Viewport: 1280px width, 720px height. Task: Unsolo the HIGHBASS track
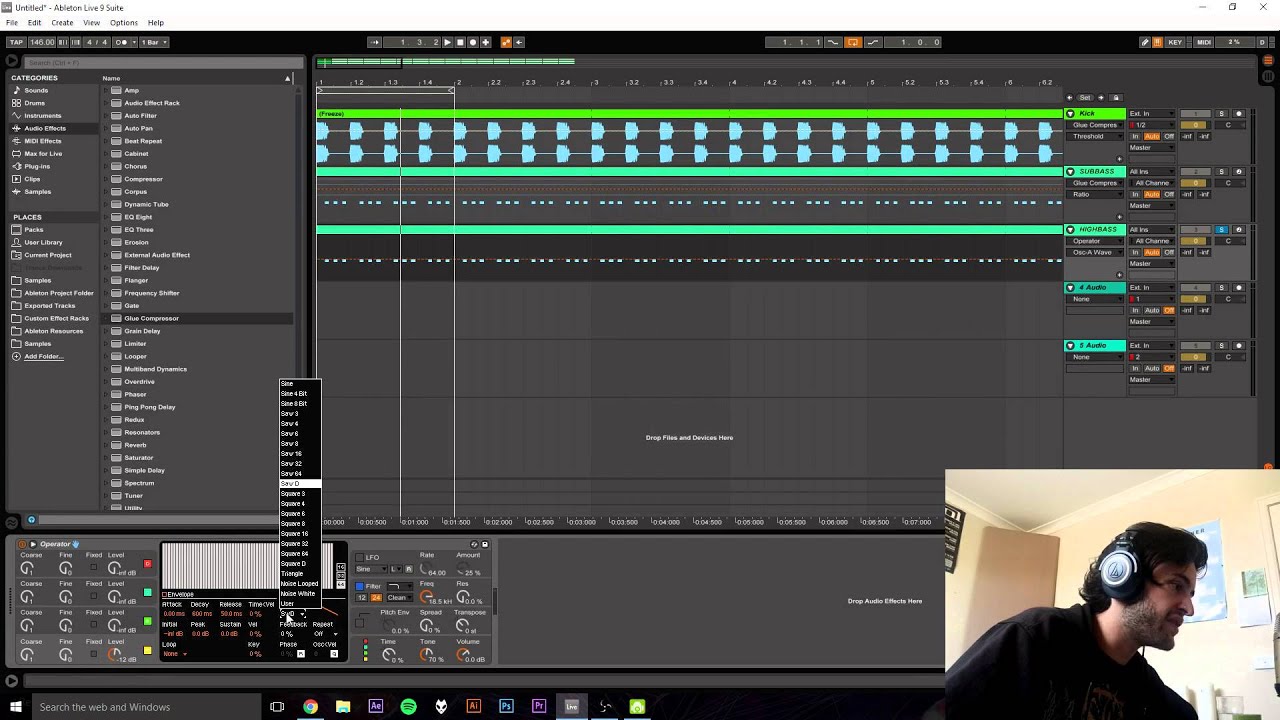(1221, 230)
